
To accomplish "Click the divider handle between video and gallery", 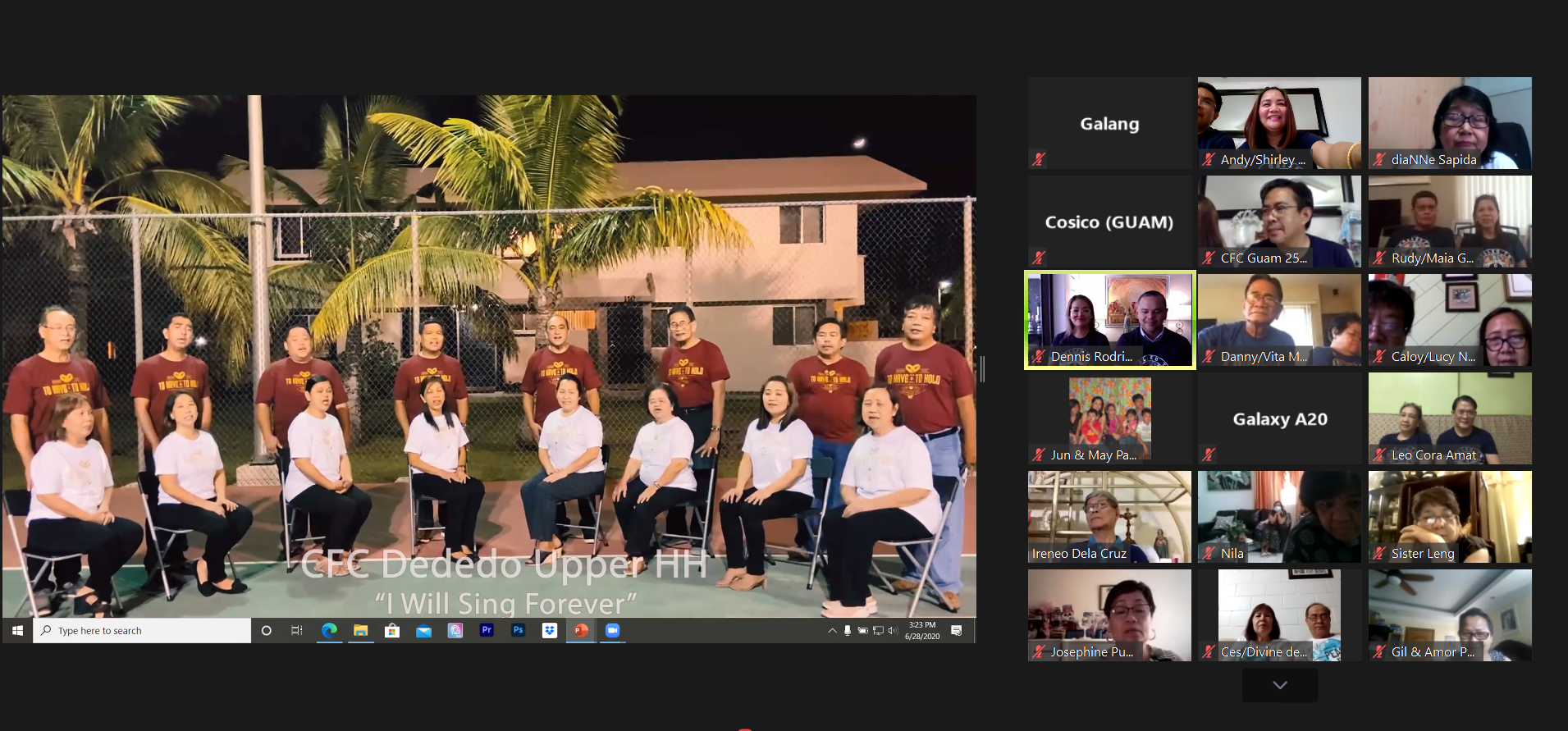I will coord(982,368).
